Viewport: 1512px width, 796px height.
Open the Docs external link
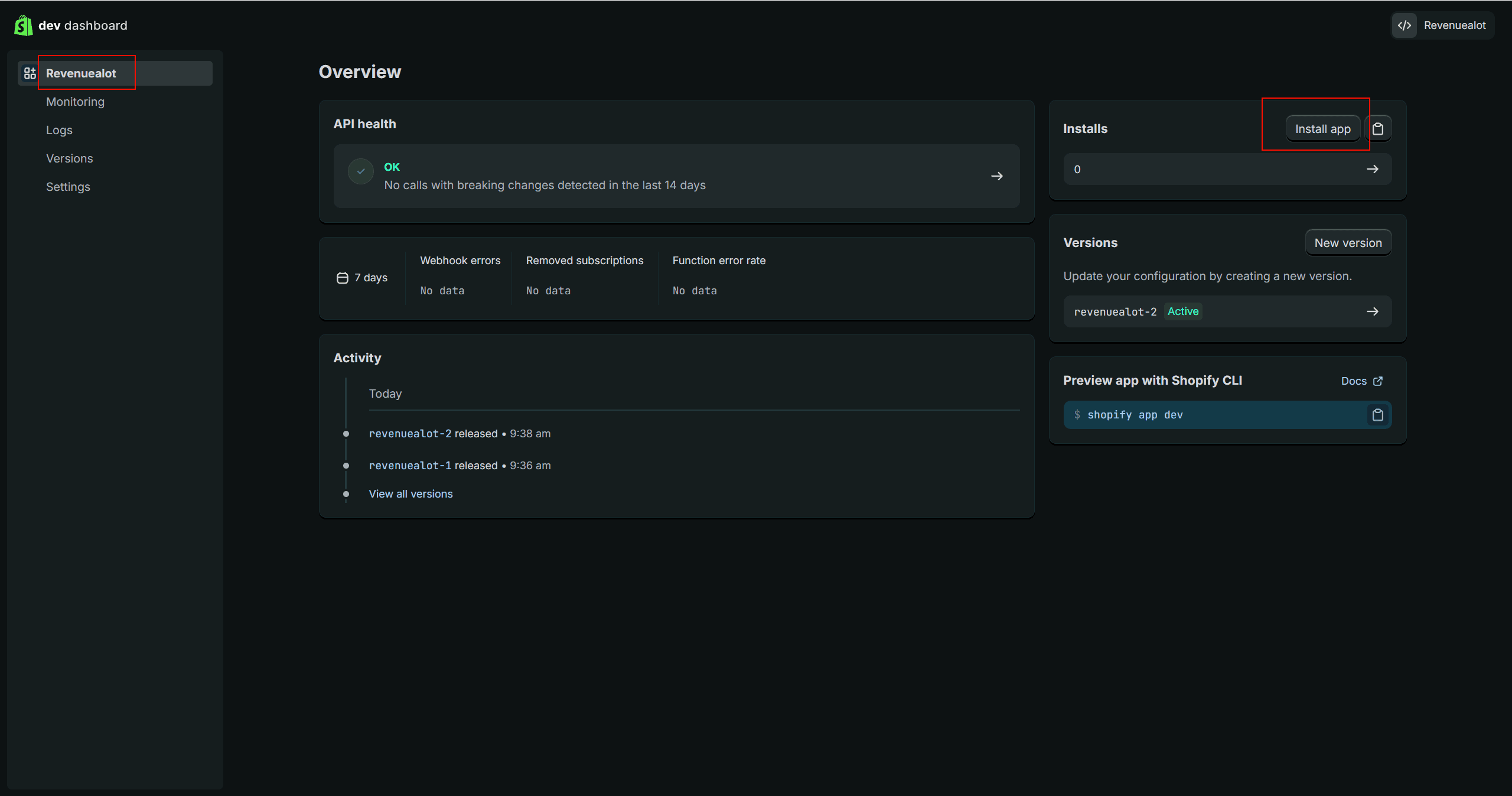1361,381
